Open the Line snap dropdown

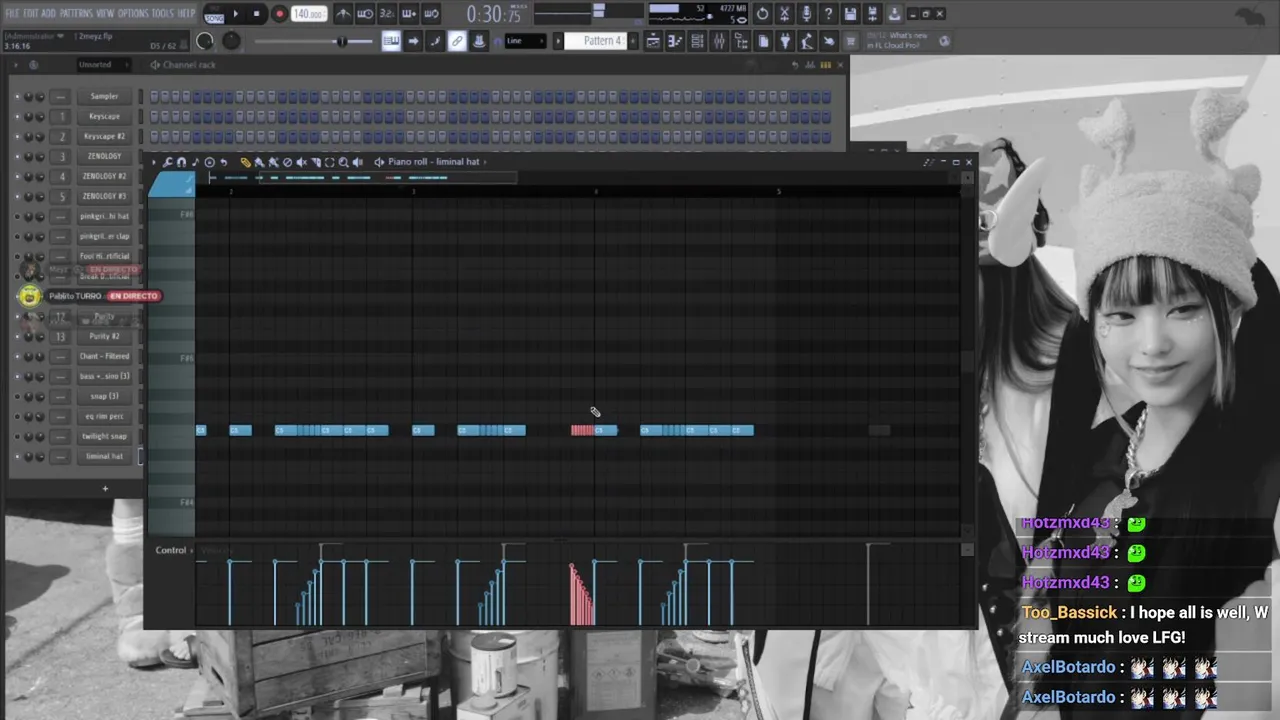pyautogui.click(x=525, y=41)
